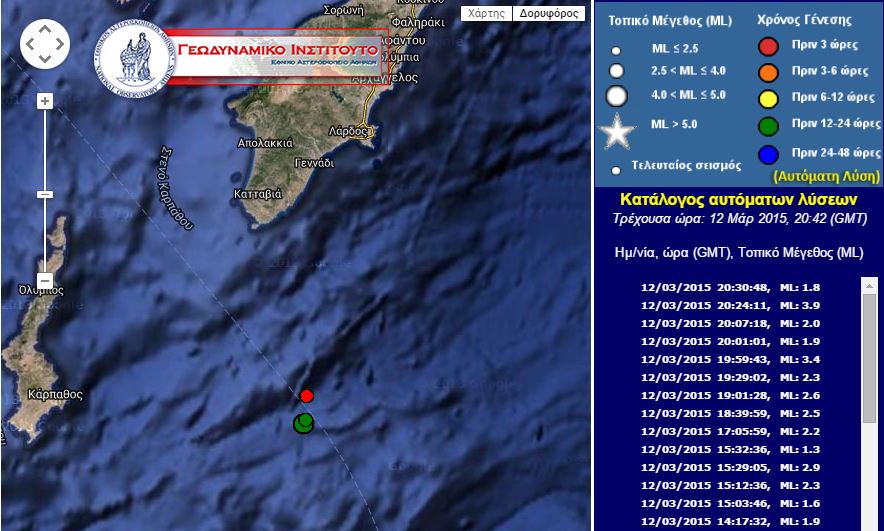Click the catalogue scrollbar up arrow
Image resolution: width=884 pixels, height=531 pixels.
click(x=869, y=286)
